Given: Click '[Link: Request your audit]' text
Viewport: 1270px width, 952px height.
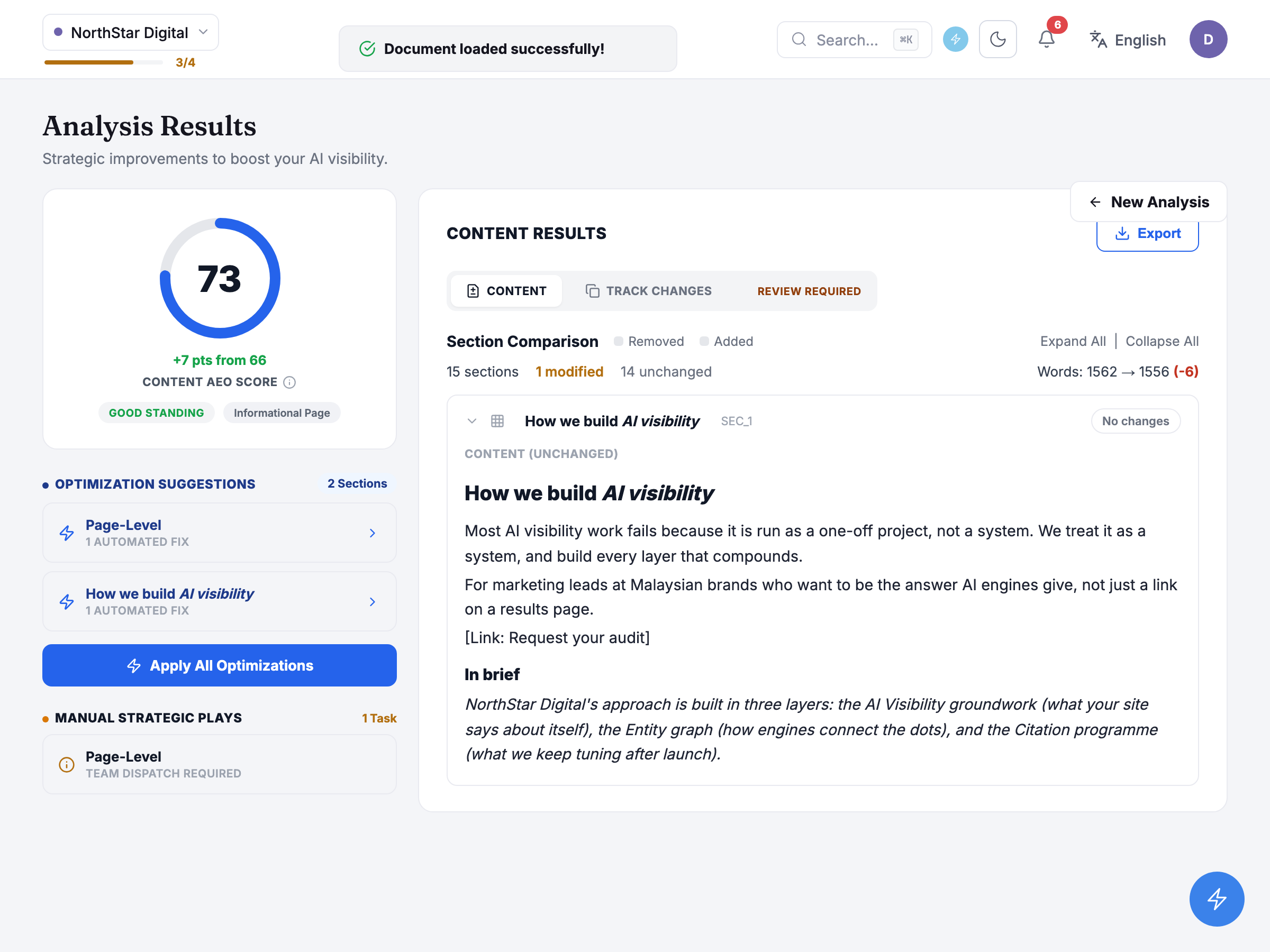Looking at the screenshot, I should point(557,638).
